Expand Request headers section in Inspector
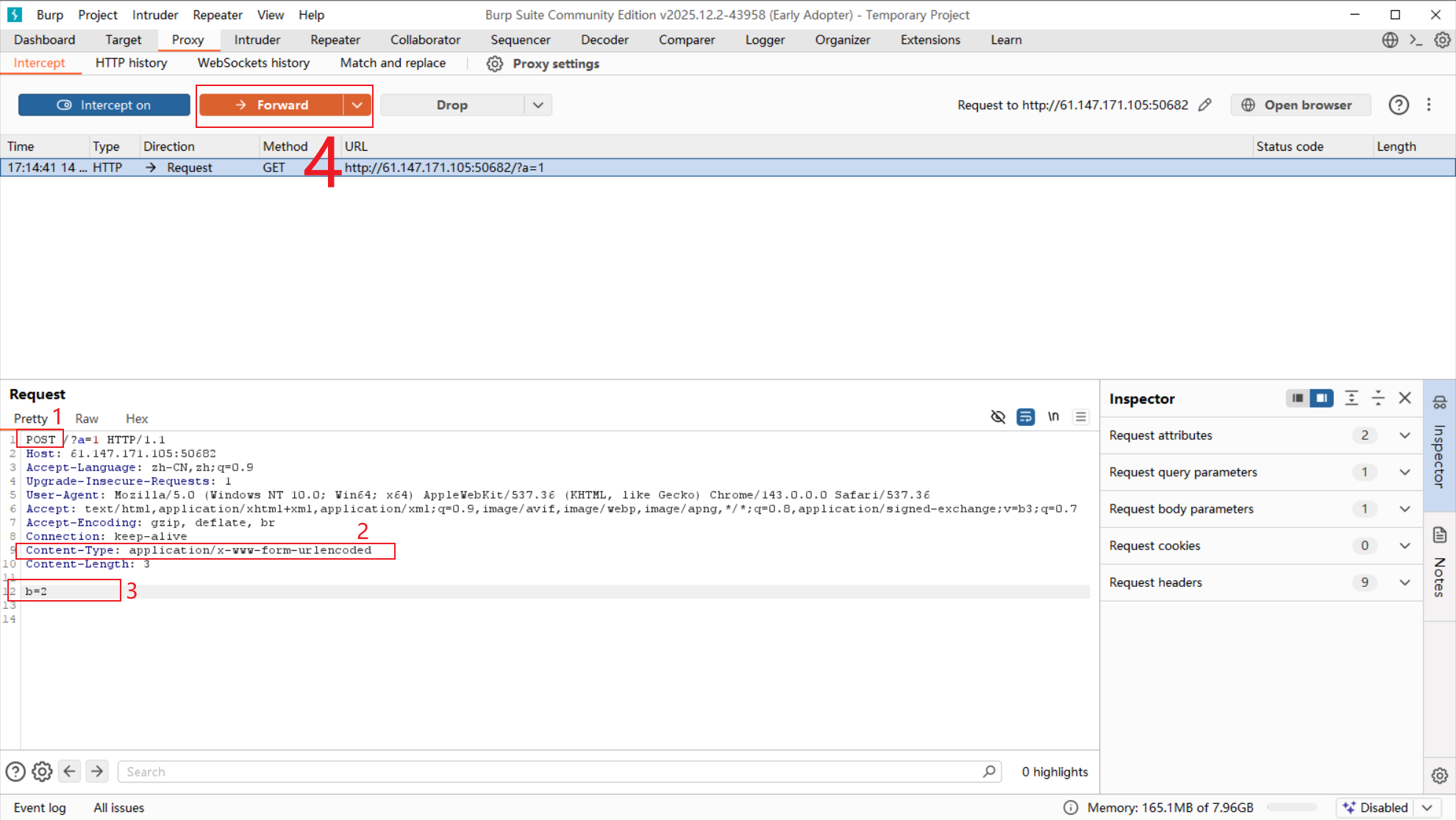This screenshot has height=820, width=1456. click(x=1404, y=582)
